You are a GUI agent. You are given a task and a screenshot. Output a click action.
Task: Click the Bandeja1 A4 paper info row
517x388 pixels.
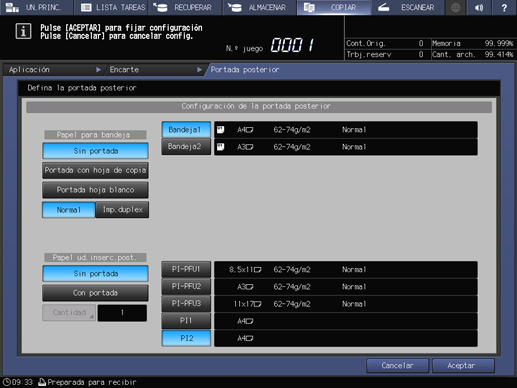click(346, 130)
